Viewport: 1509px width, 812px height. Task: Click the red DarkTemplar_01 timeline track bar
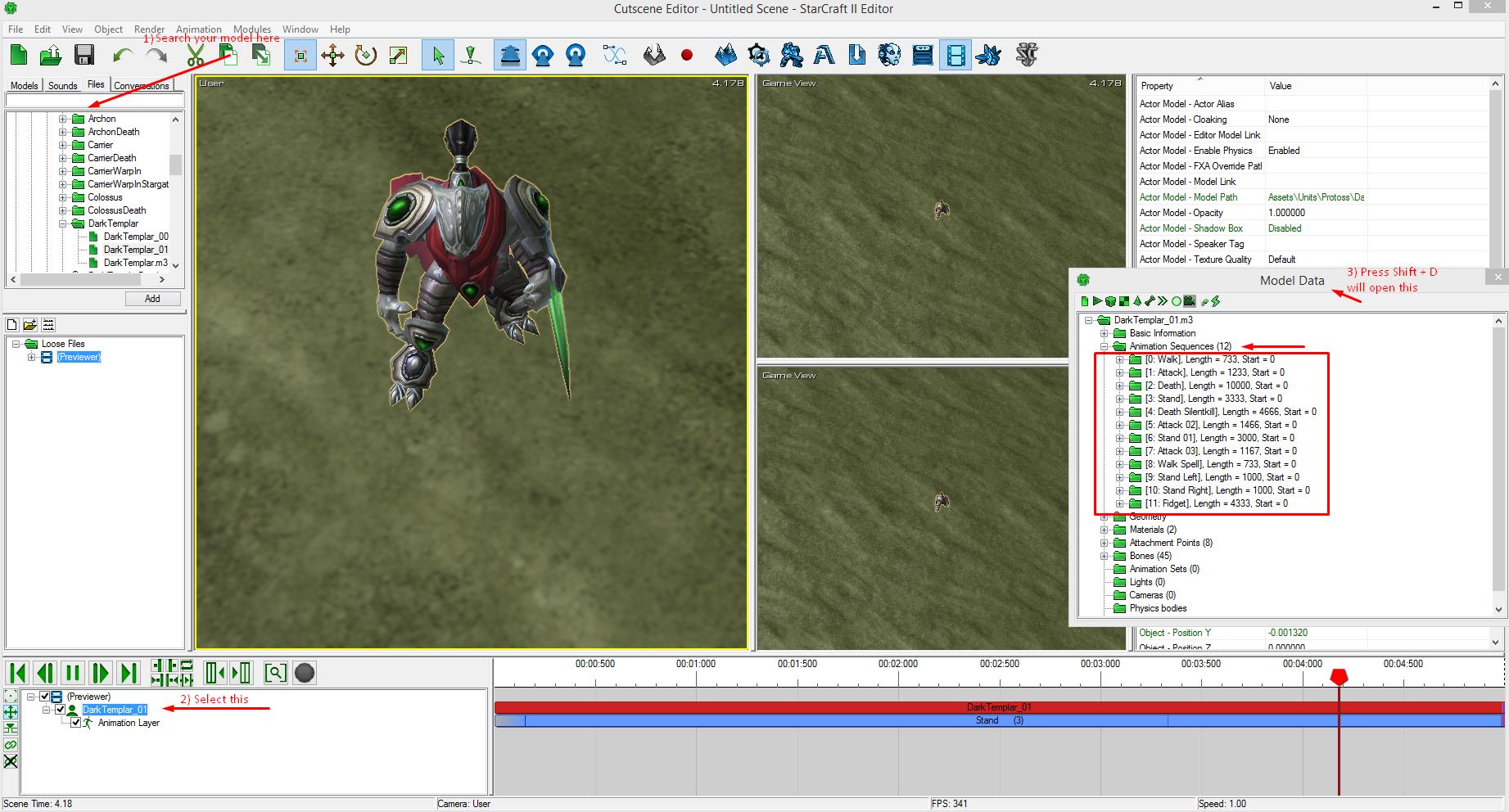[999, 707]
